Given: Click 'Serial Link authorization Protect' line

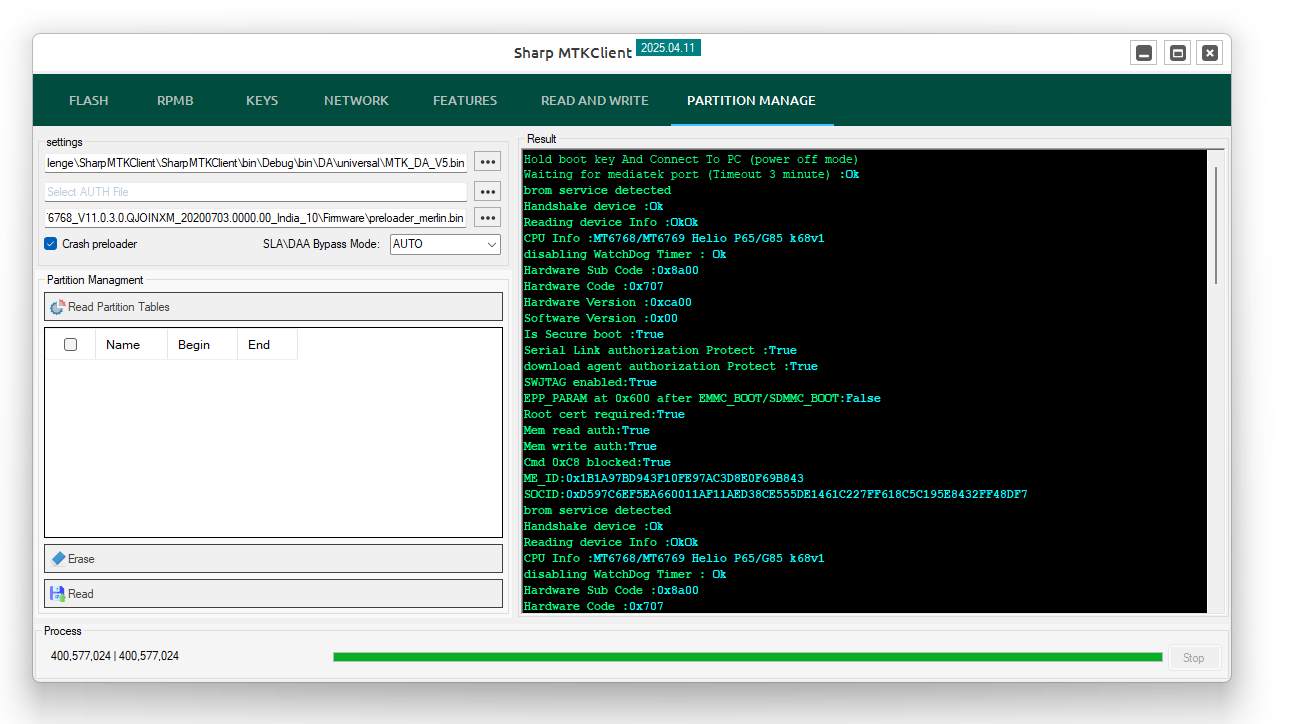Looking at the screenshot, I should click(x=660, y=350).
